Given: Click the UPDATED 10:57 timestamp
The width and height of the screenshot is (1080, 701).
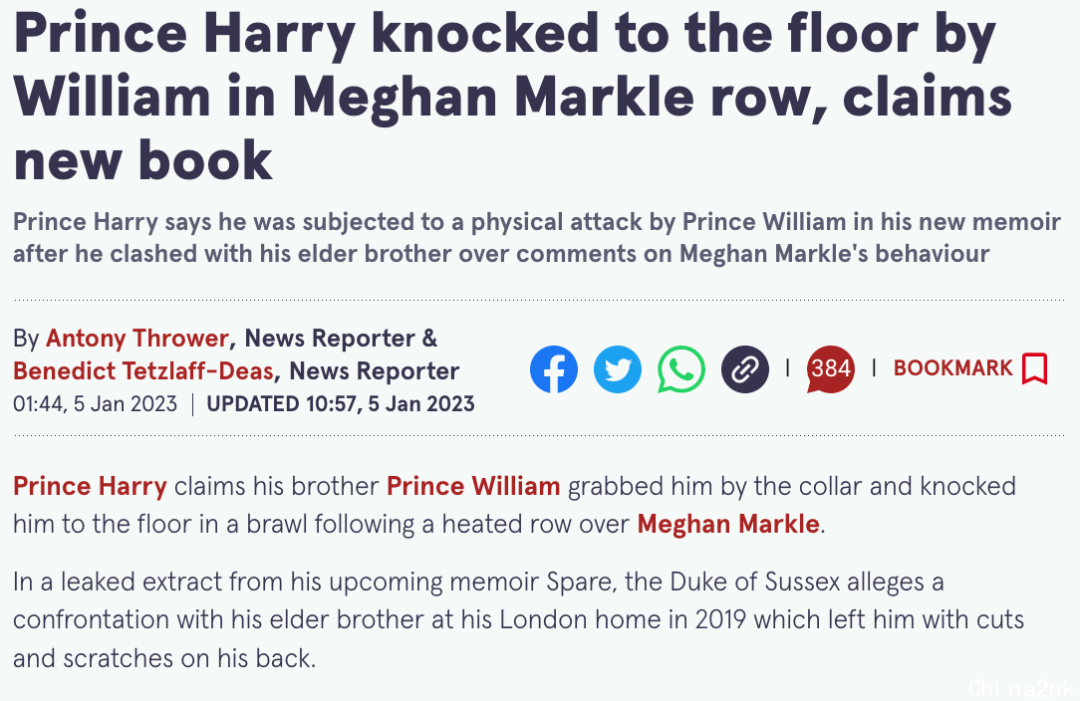Looking at the screenshot, I should (340, 404).
